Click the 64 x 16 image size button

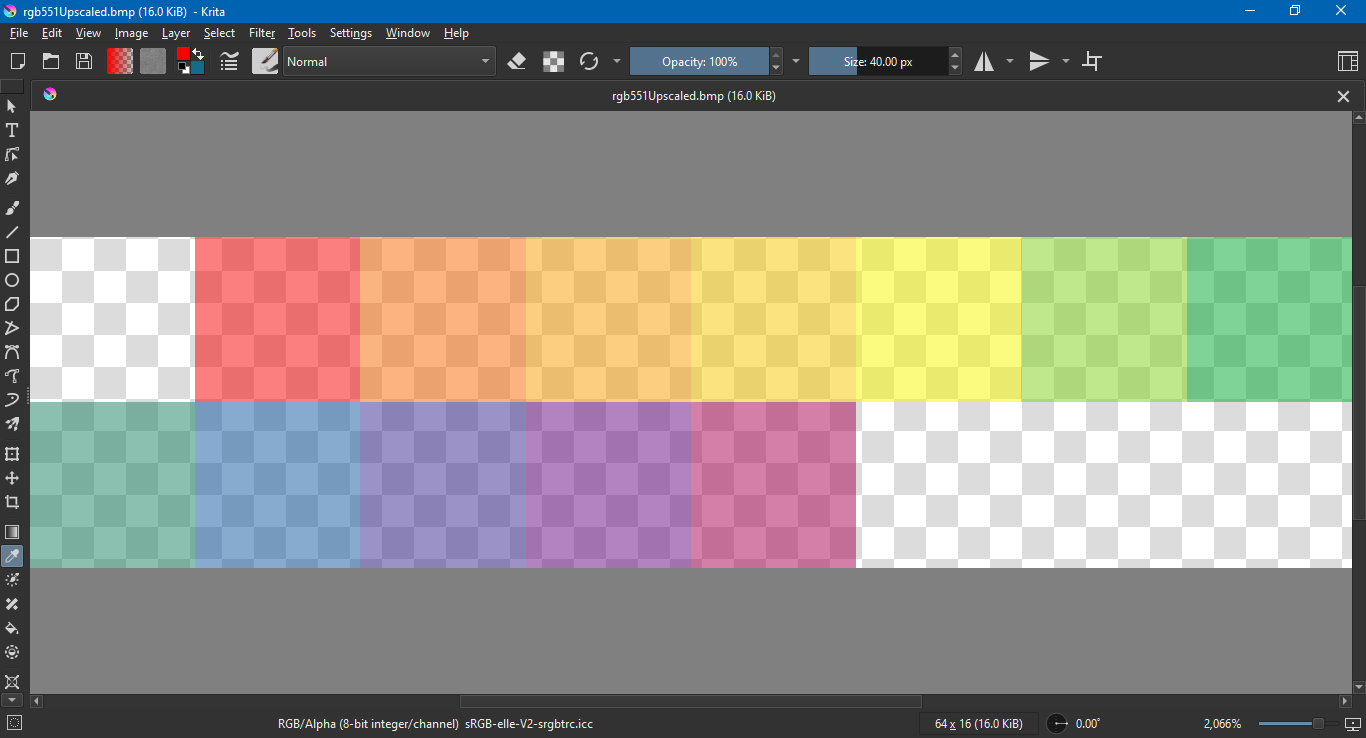coord(978,723)
